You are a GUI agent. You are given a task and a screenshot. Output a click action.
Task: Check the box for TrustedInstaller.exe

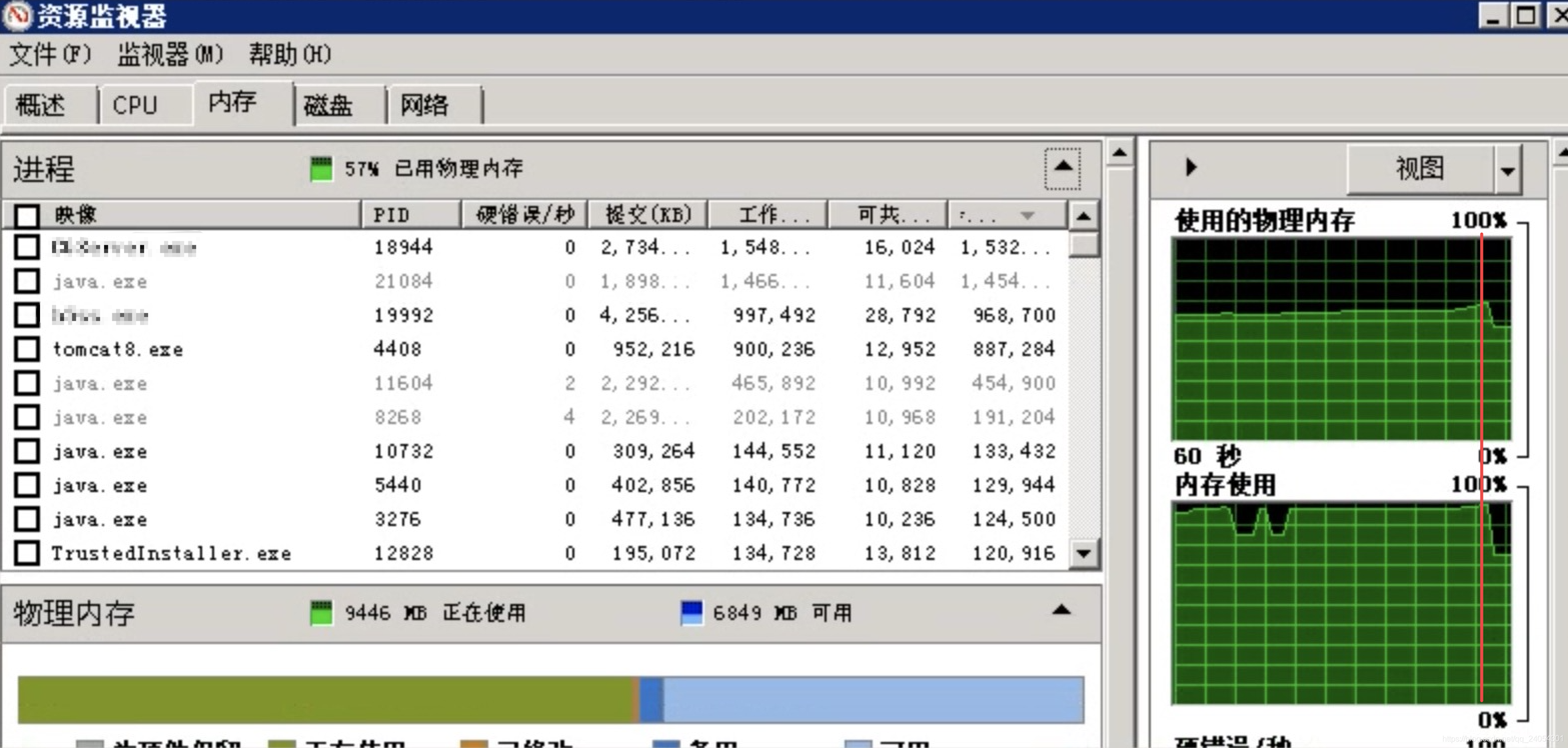click(28, 553)
